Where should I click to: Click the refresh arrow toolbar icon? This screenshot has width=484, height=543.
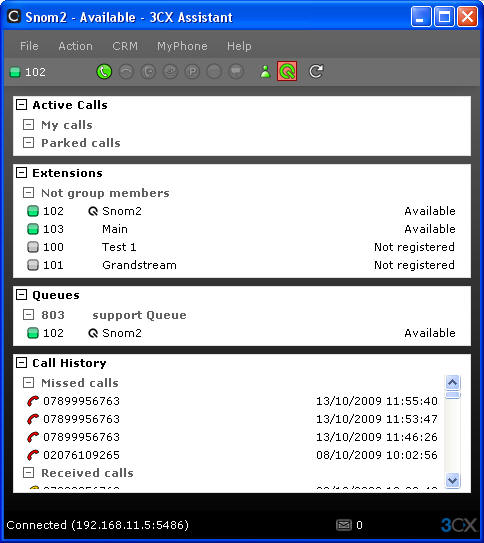(x=316, y=71)
